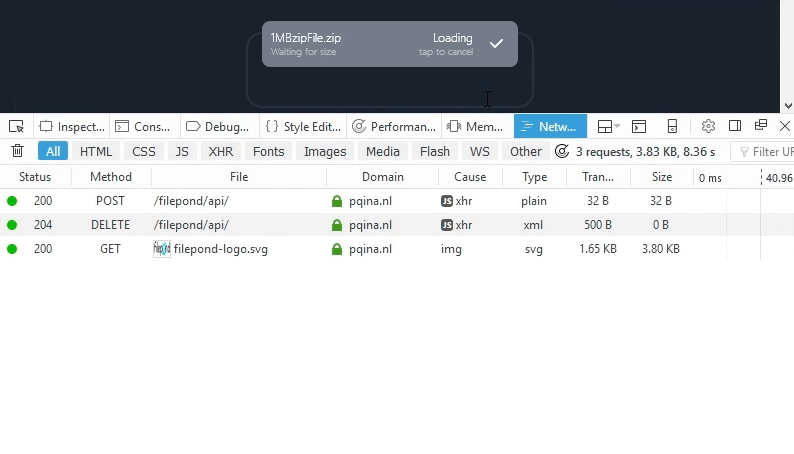
Task: Open devtools in separate window icon
Action: pos(761,126)
